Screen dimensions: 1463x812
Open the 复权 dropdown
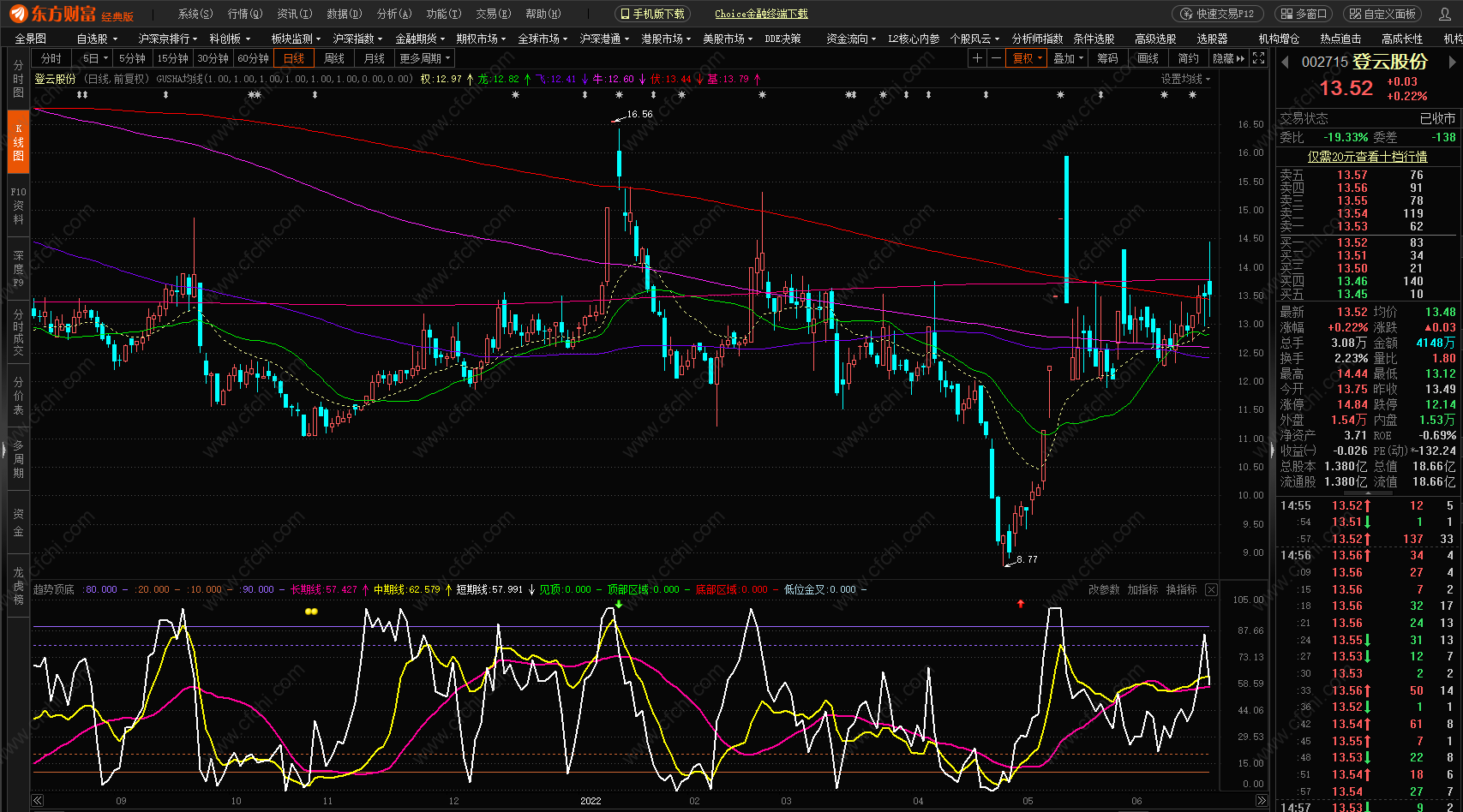[1027, 58]
